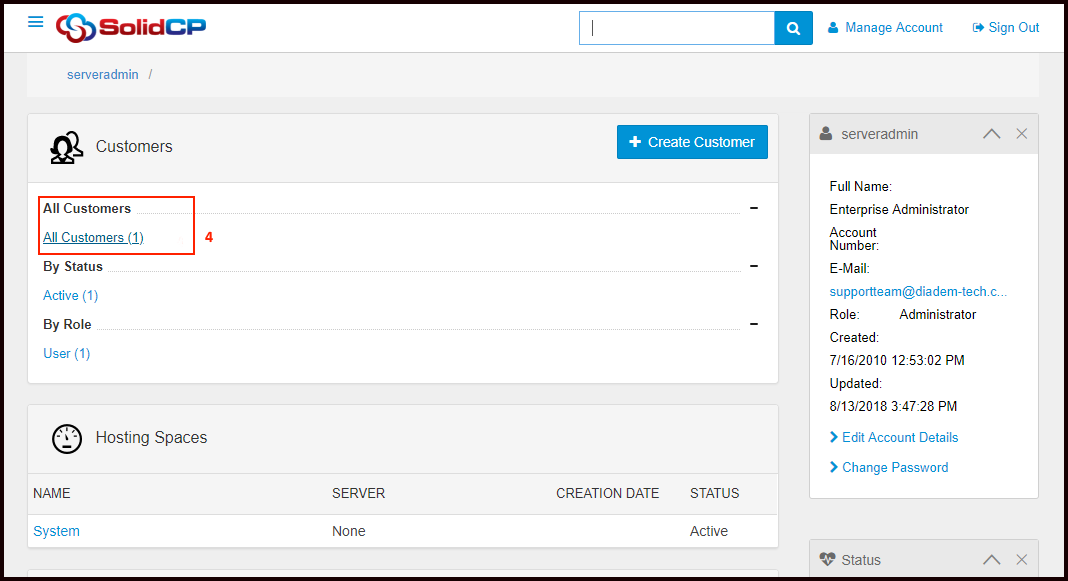Click the Hosting Spaces gauge icon
Image resolution: width=1068 pixels, height=581 pixels.
point(66,438)
